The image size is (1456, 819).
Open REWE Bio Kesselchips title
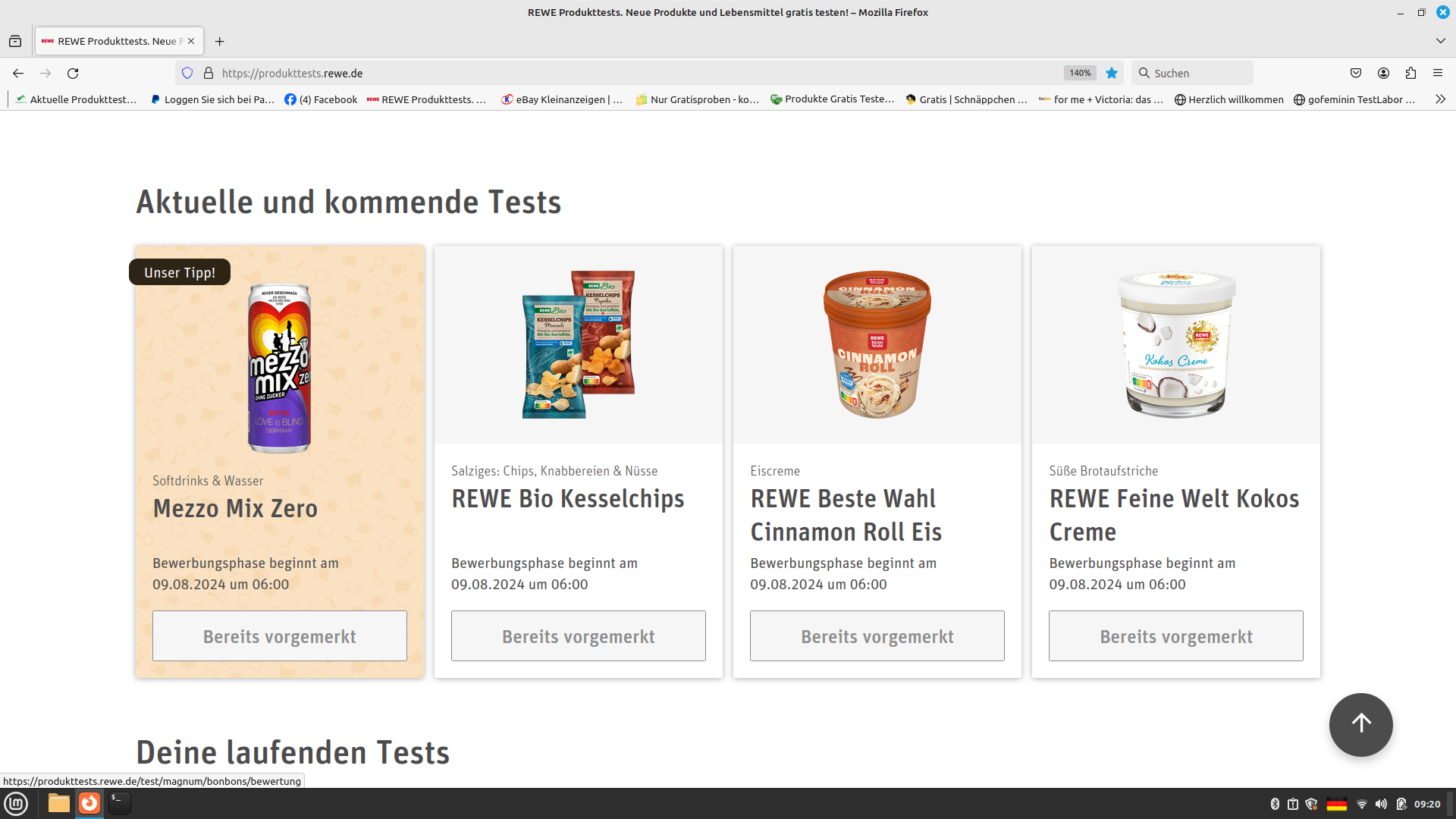[568, 499]
